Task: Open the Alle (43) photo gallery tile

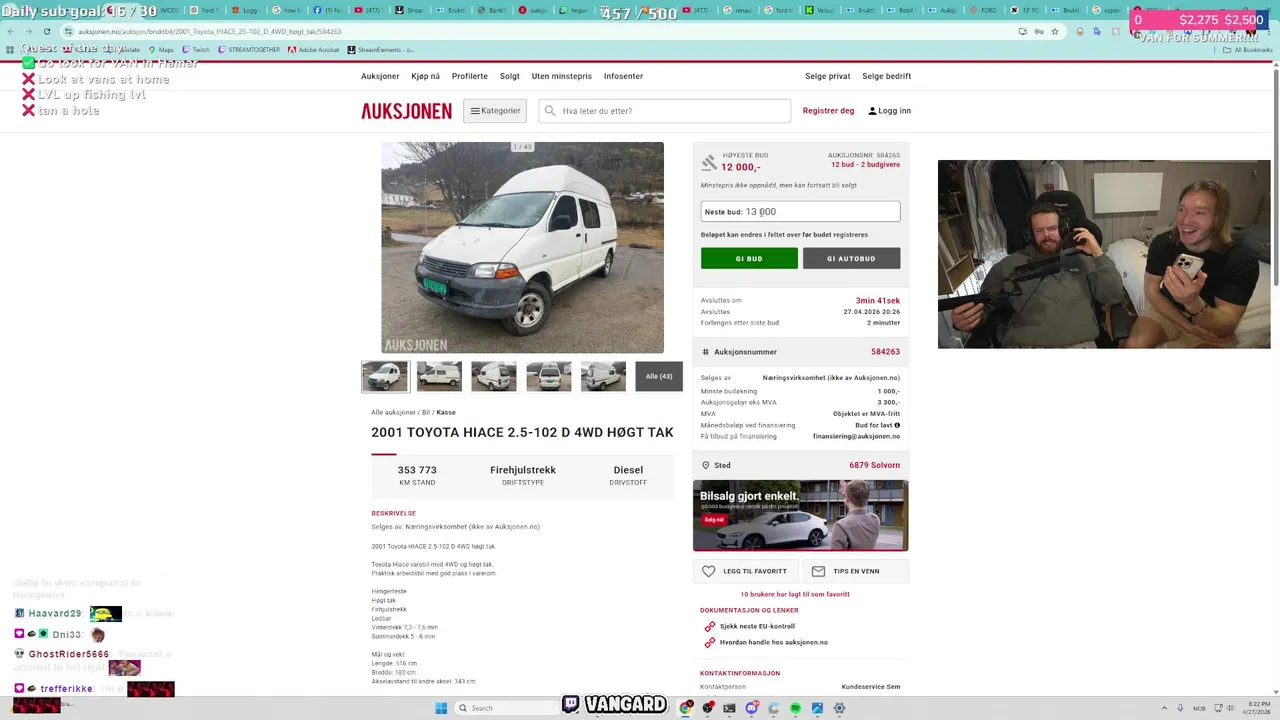Action: [x=659, y=376]
